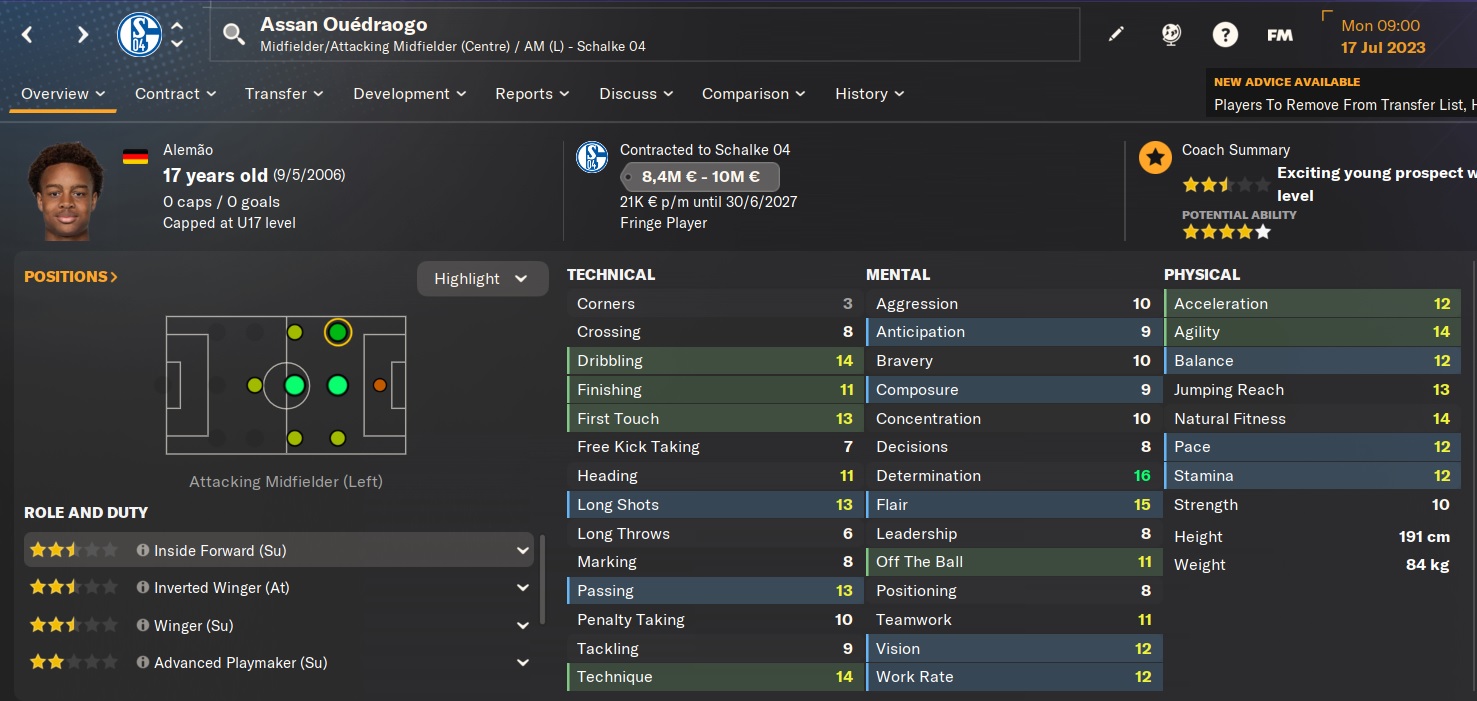Viewport: 1477px width, 701px height.
Task: Click the pencil edit icon
Action: tap(1116, 35)
